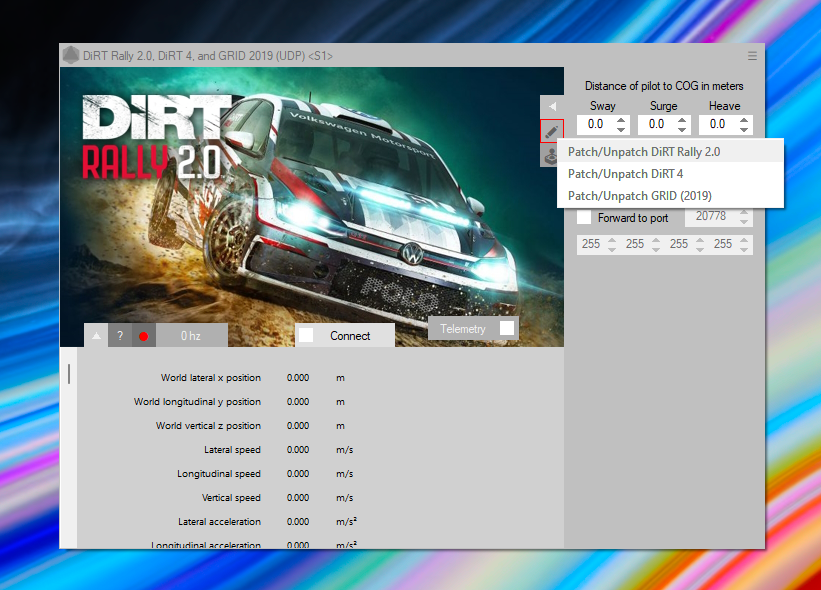Click the telemetry list scrollbar handle
The height and width of the screenshot is (590, 821).
tap(69, 374)
